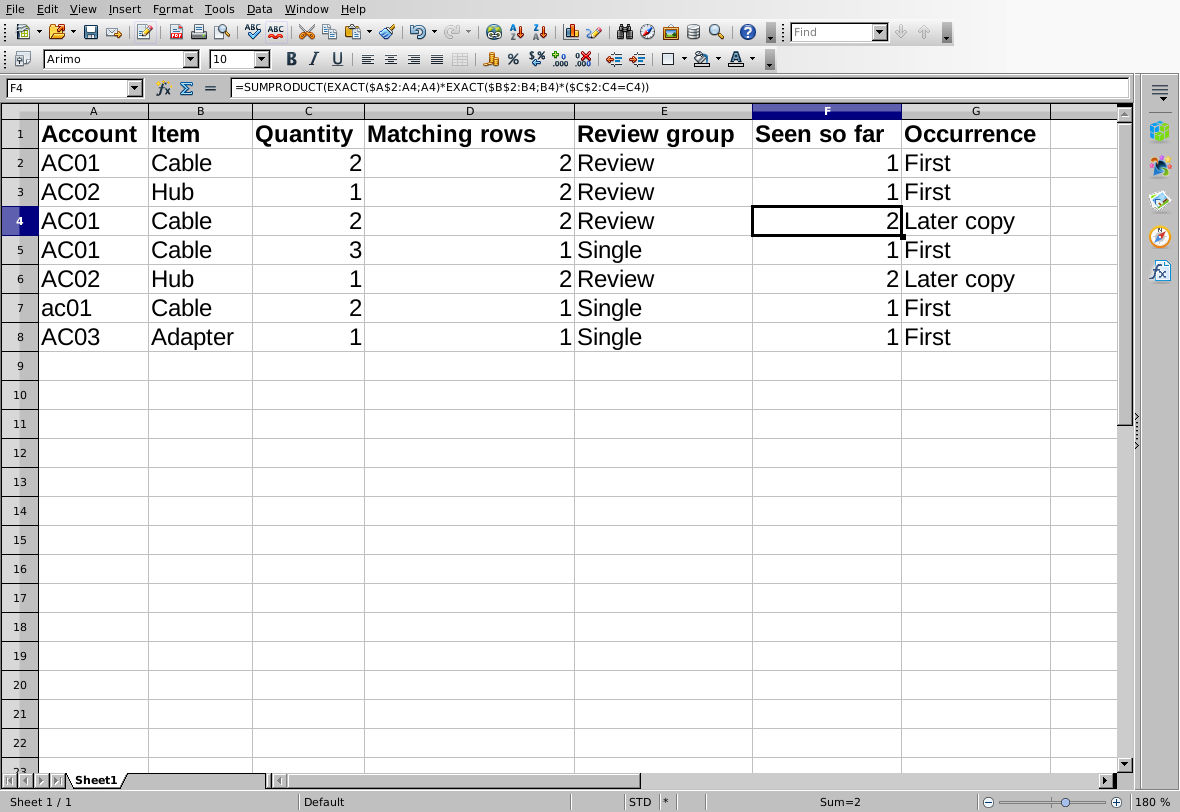This screenshot has width=1180, height=812.
Task: Apply Font Color with A icon
Action: (736, 59)
